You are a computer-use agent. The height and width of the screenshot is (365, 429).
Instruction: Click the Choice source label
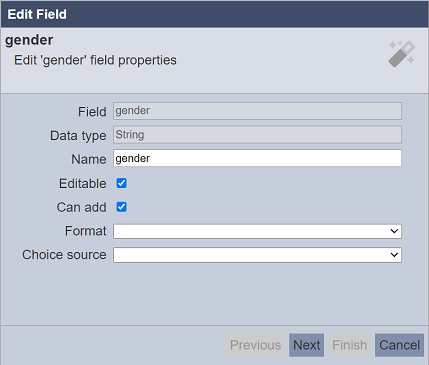click(x=64, y=255)
